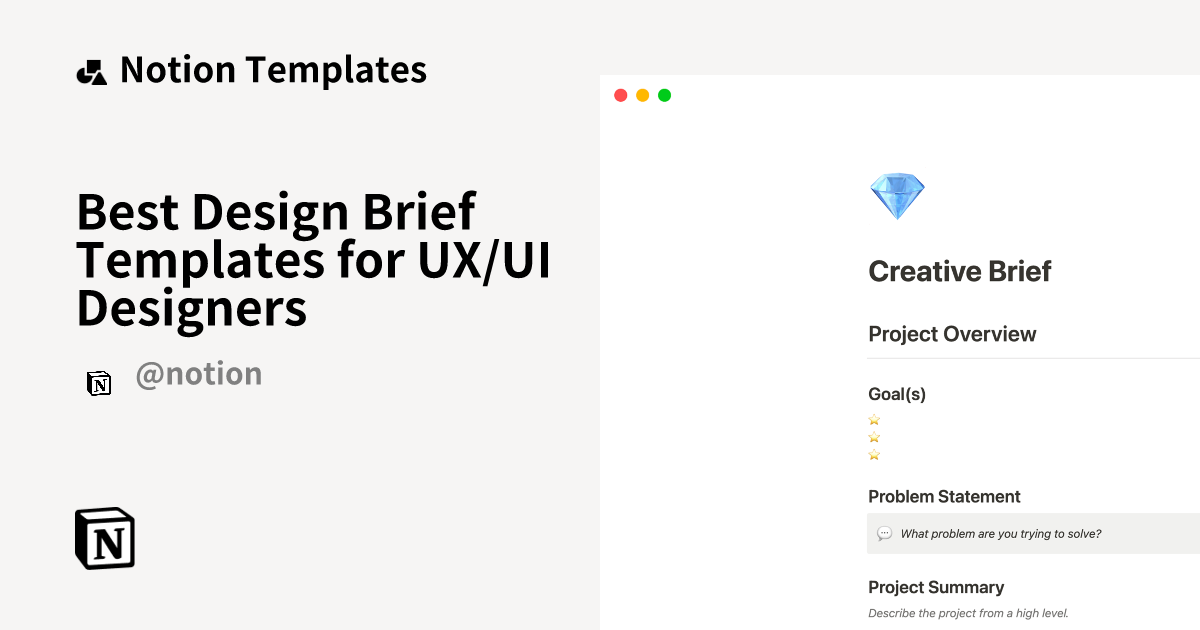This screenshot has width=1200, height=630.
Task: Click the third star bullet under Goals
Action: (x=874, y=454)
